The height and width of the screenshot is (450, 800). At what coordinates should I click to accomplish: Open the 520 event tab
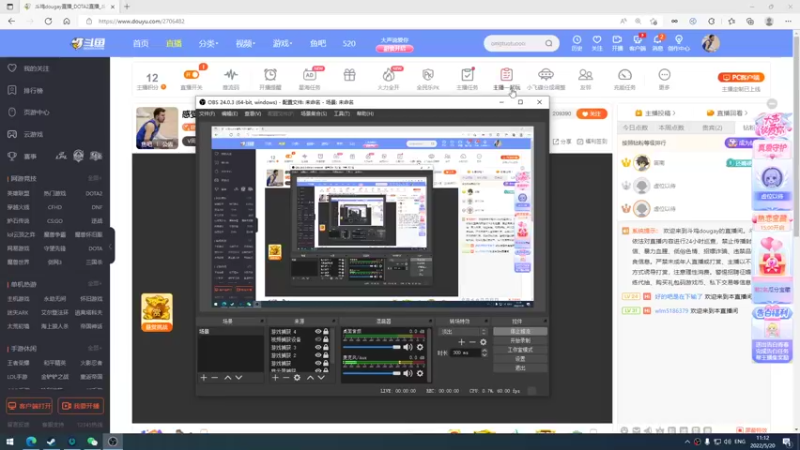click(349, 43)
